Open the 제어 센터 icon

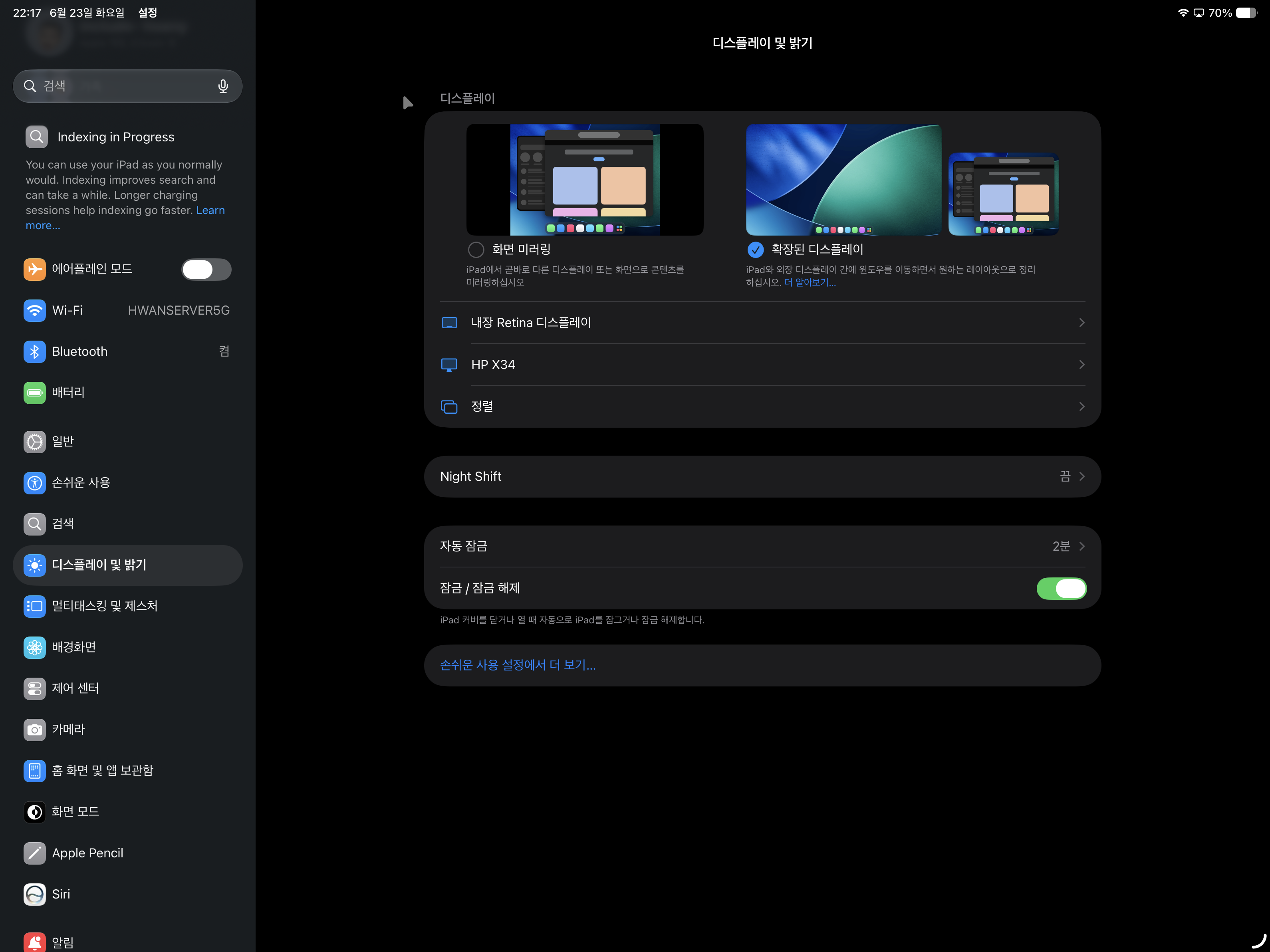click(x=34, y=688)
